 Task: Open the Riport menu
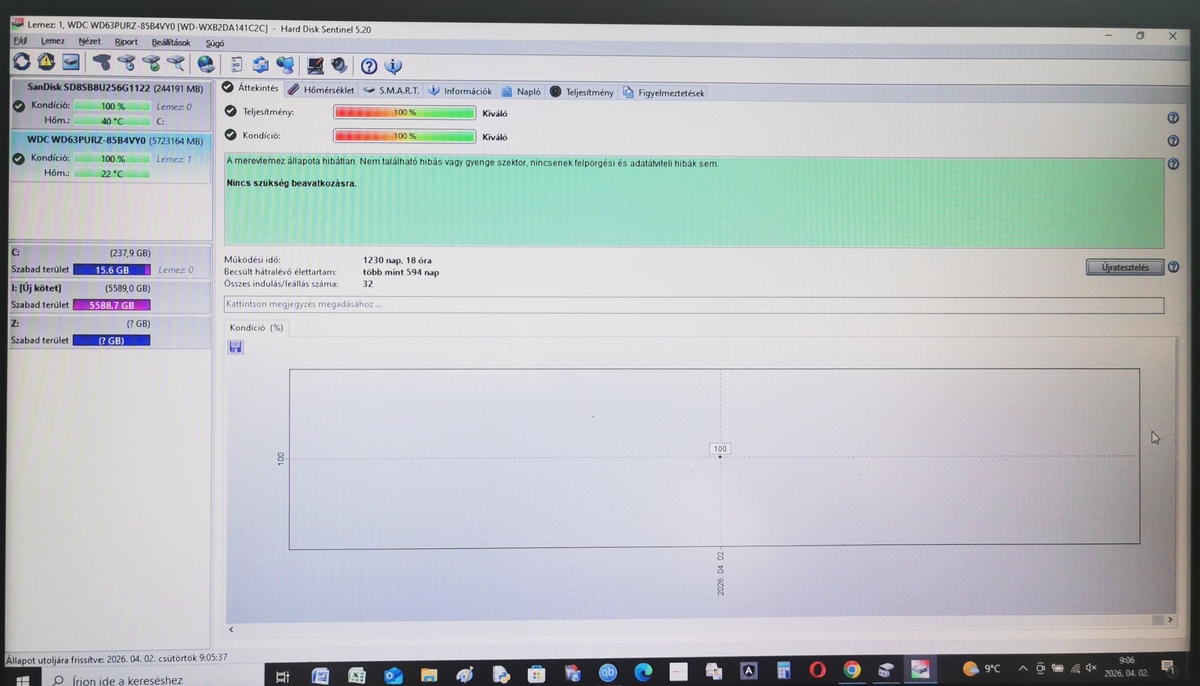pos(126,42)
